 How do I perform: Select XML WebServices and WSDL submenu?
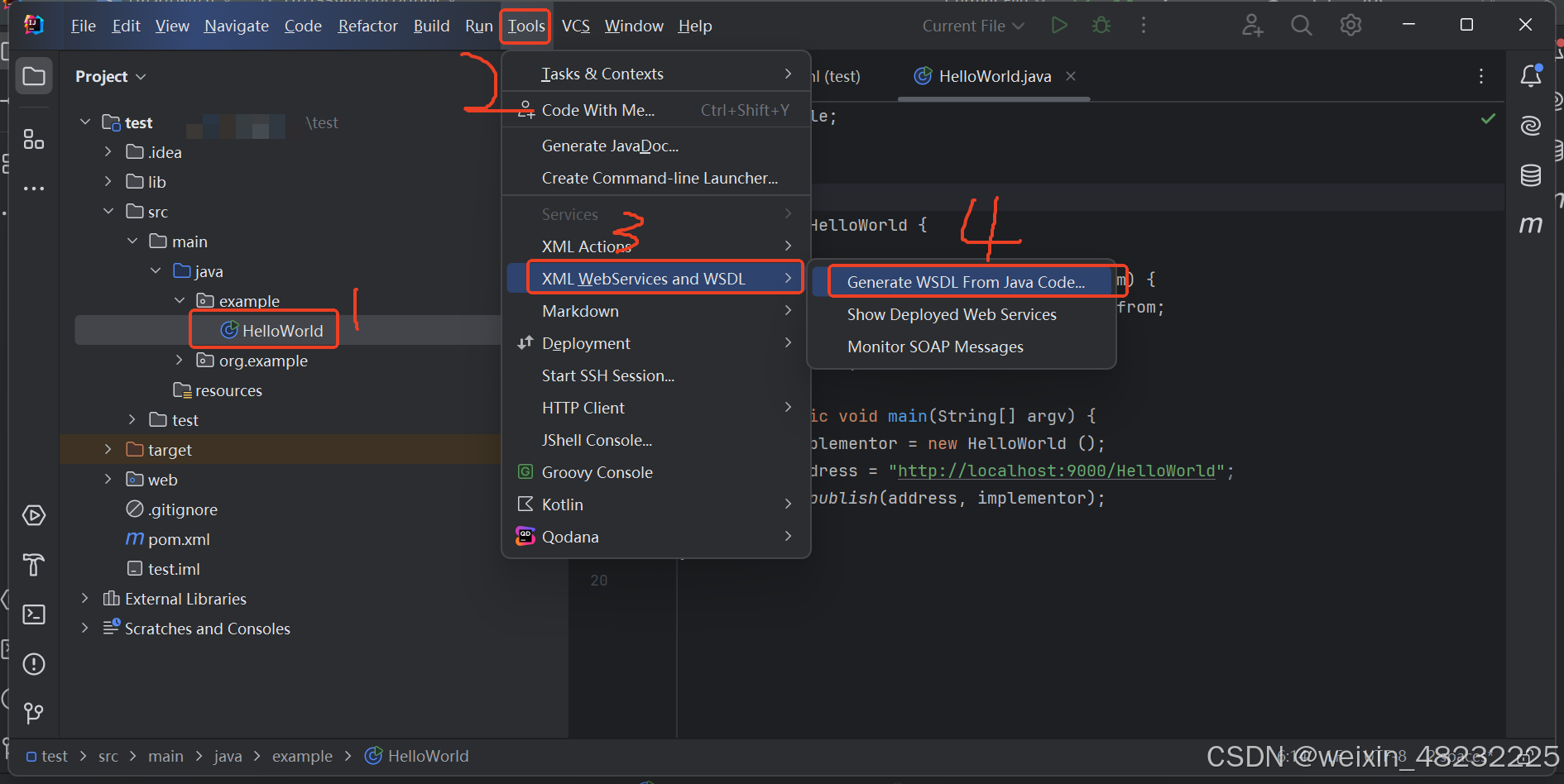pos(655,279)
